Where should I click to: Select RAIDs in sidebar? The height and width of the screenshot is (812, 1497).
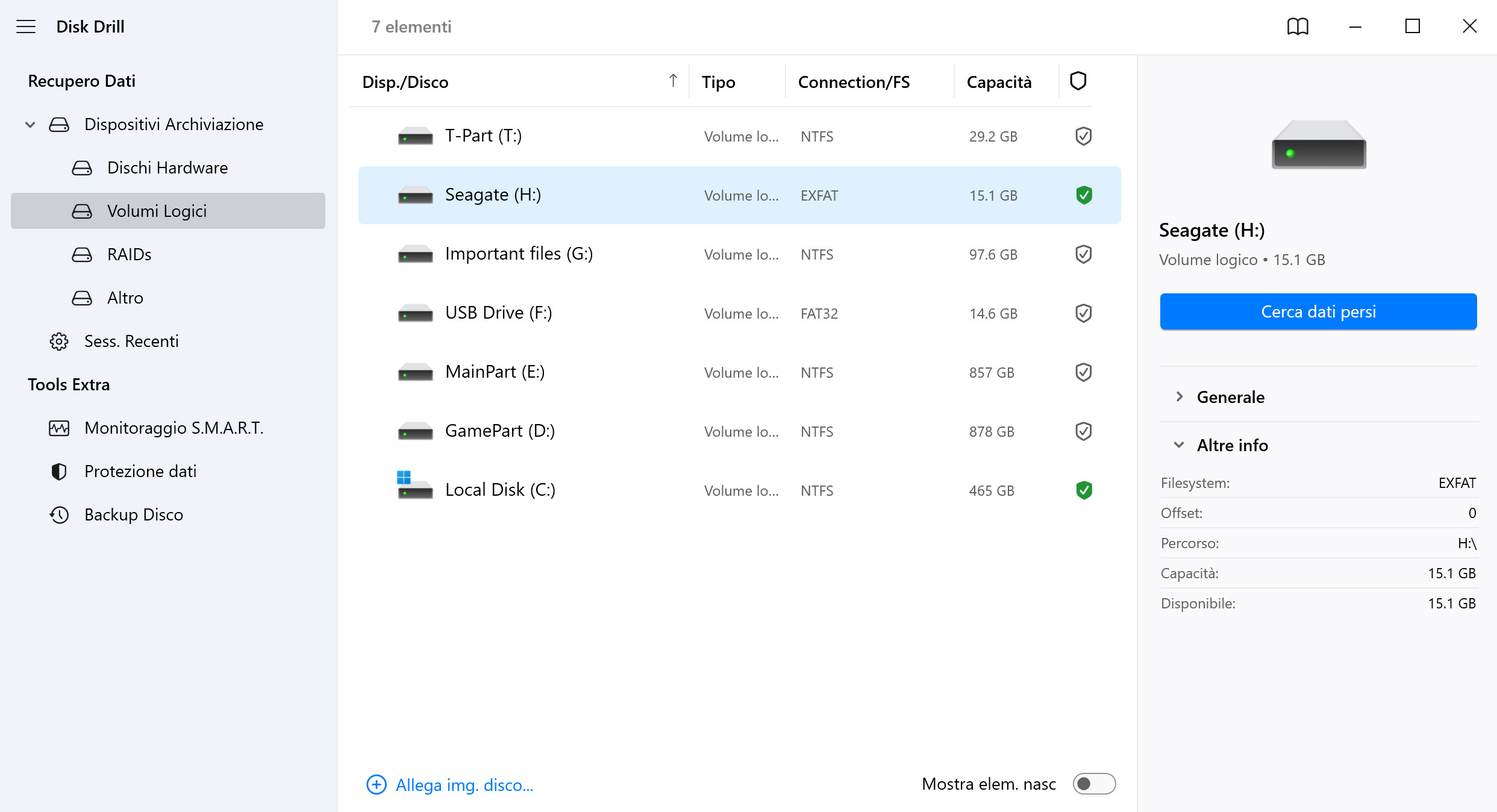pyautogui.click(x=168, y=254)
